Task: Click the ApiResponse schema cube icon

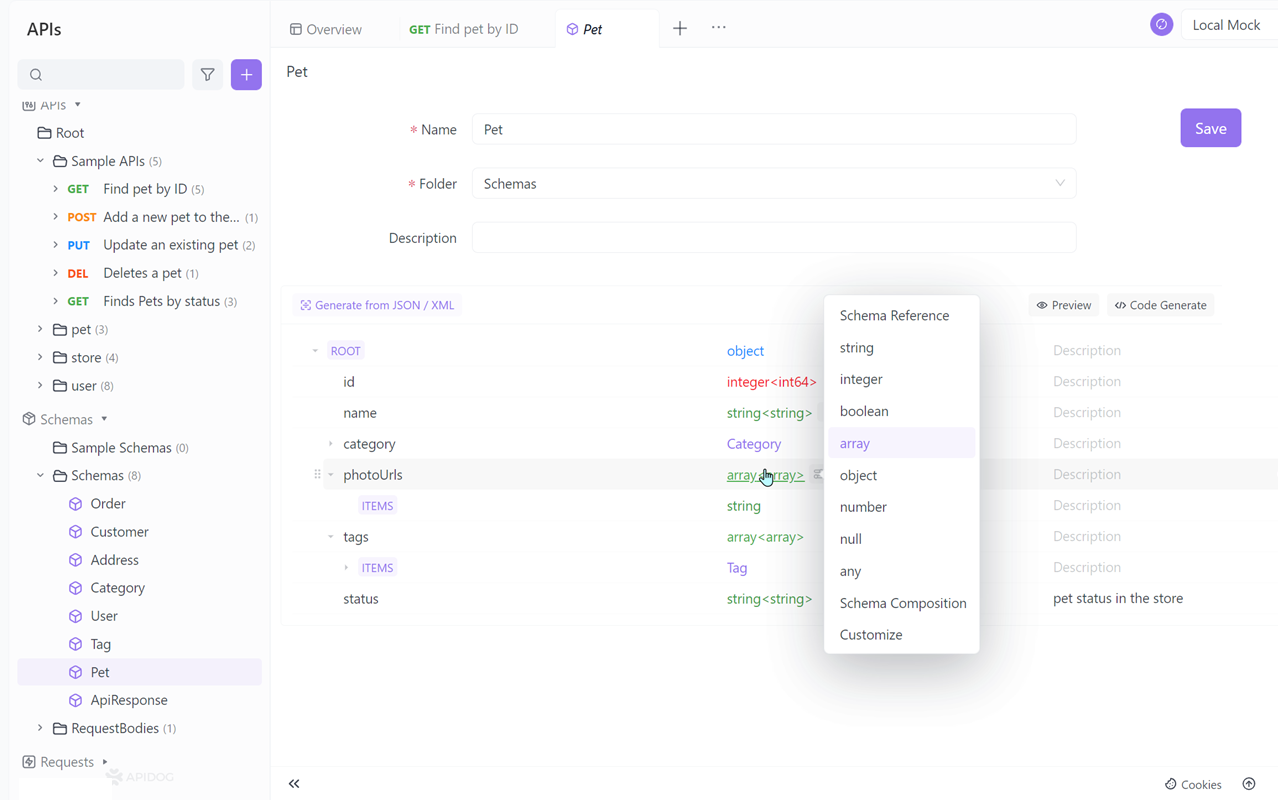Action: coord(76,700)
